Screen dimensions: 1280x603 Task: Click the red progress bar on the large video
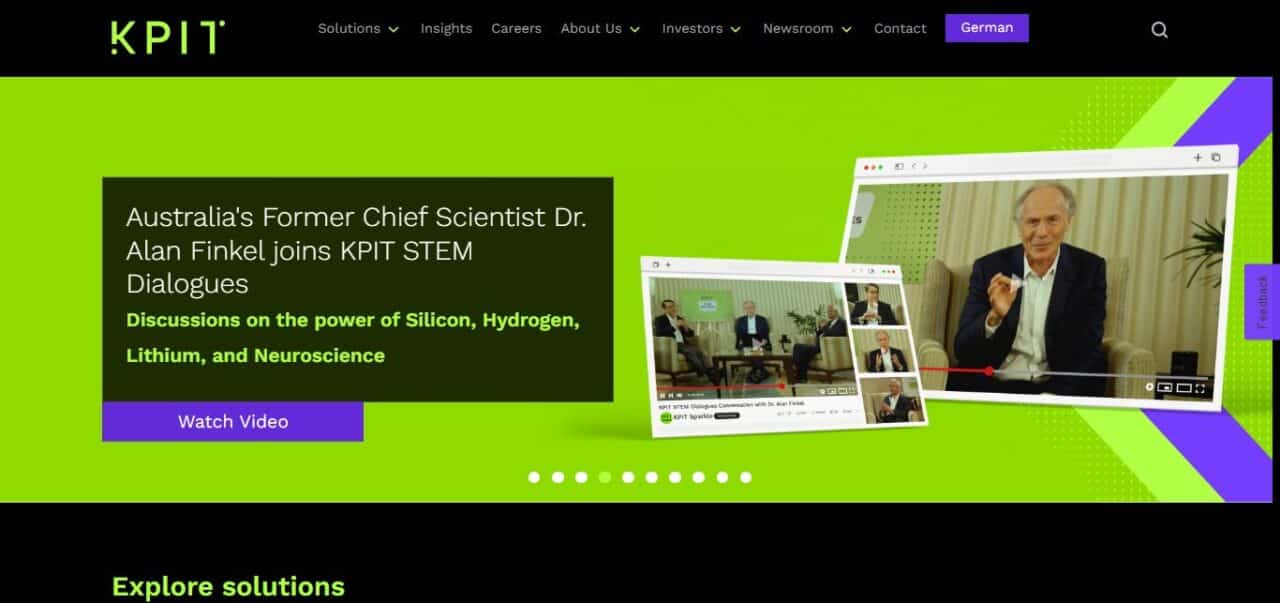[955, 370]
